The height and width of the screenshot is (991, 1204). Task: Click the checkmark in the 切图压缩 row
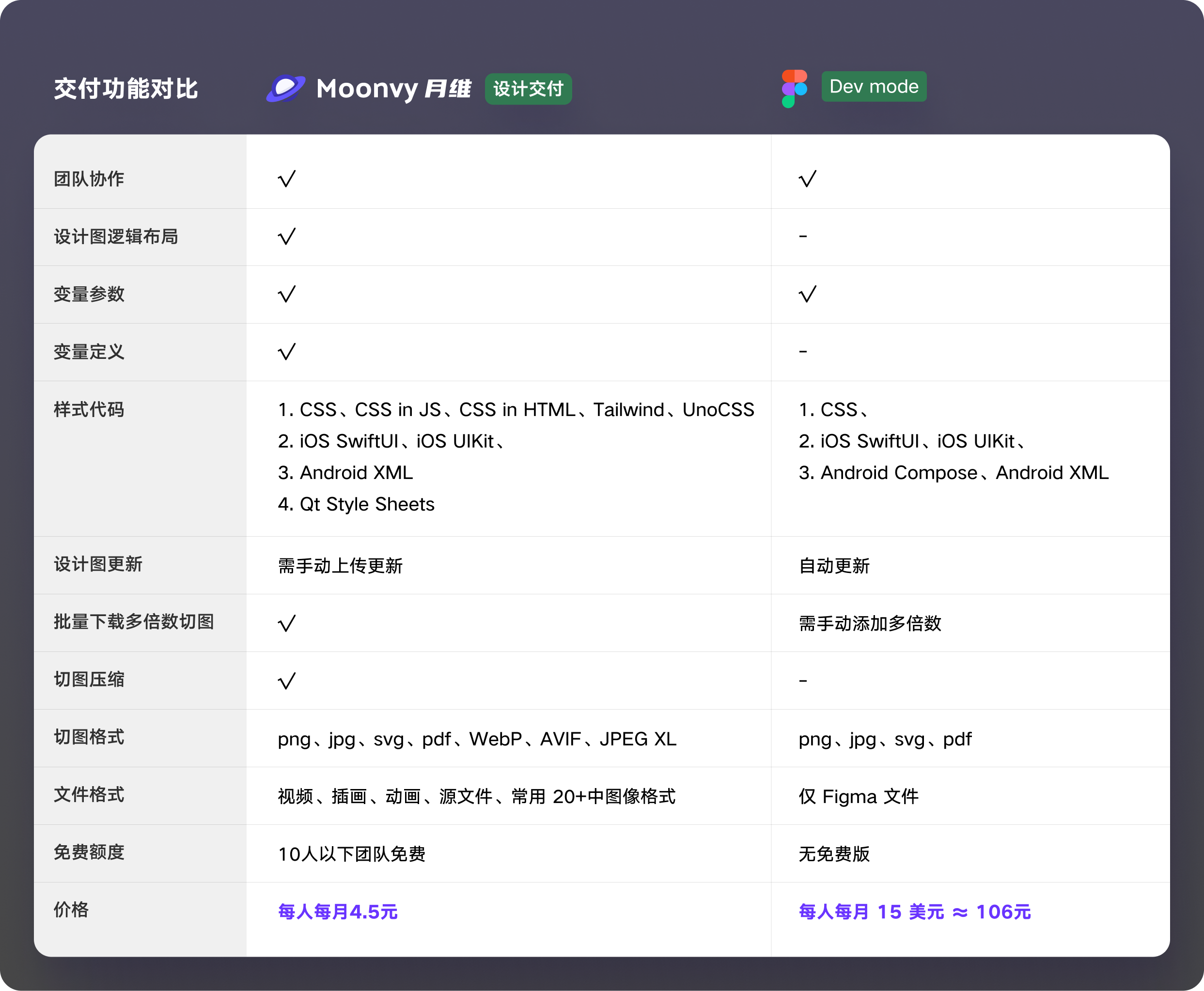(286, 681)
